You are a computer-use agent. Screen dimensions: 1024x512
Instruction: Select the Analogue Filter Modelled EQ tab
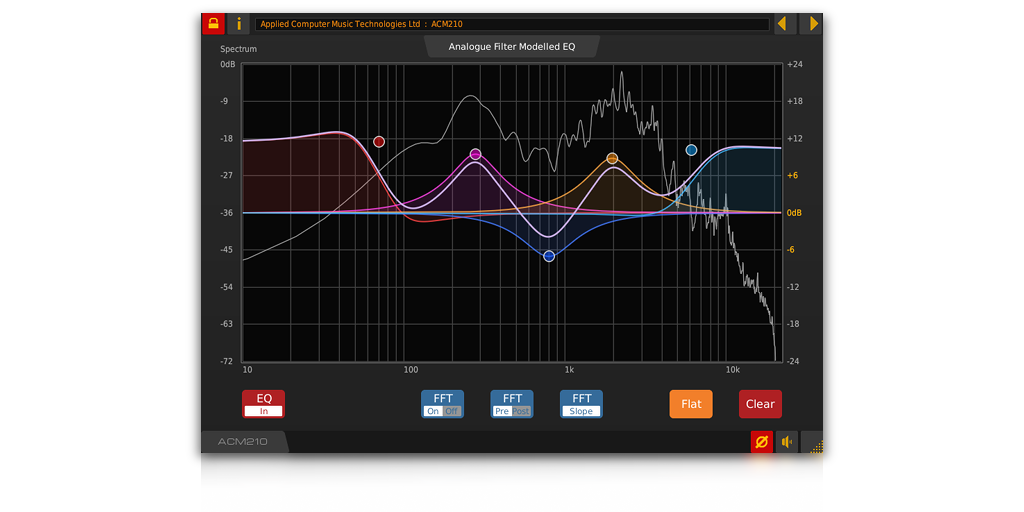click(512, 46)
